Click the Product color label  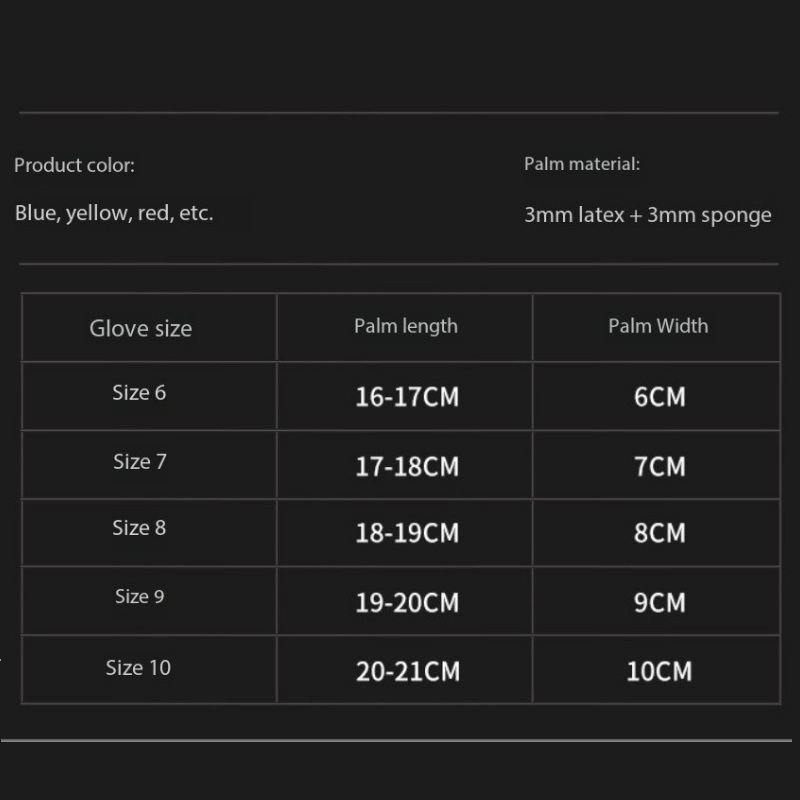[x=74, y=166]
